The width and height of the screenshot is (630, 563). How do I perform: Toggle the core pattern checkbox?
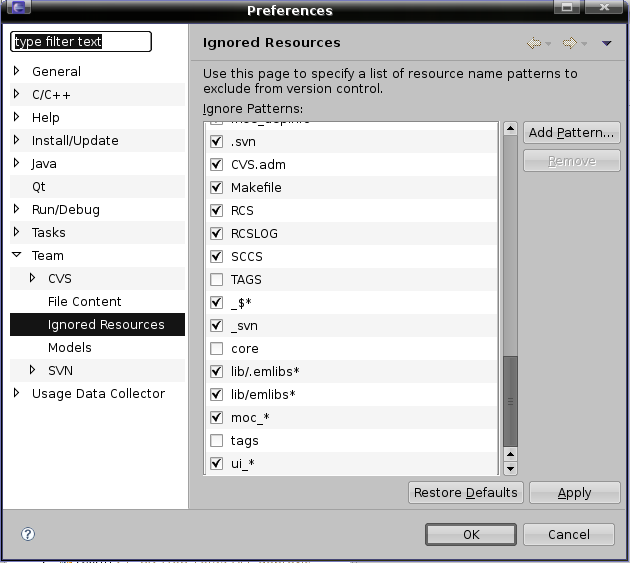click(216, 348)
